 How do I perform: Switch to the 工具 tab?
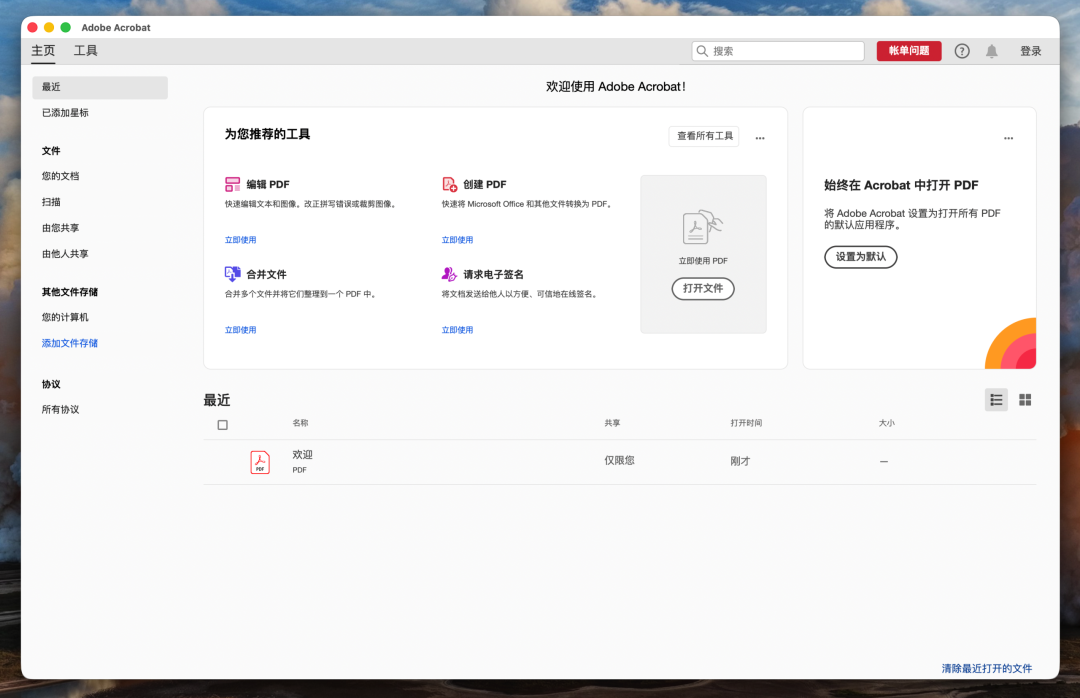(x=86, y=50)
